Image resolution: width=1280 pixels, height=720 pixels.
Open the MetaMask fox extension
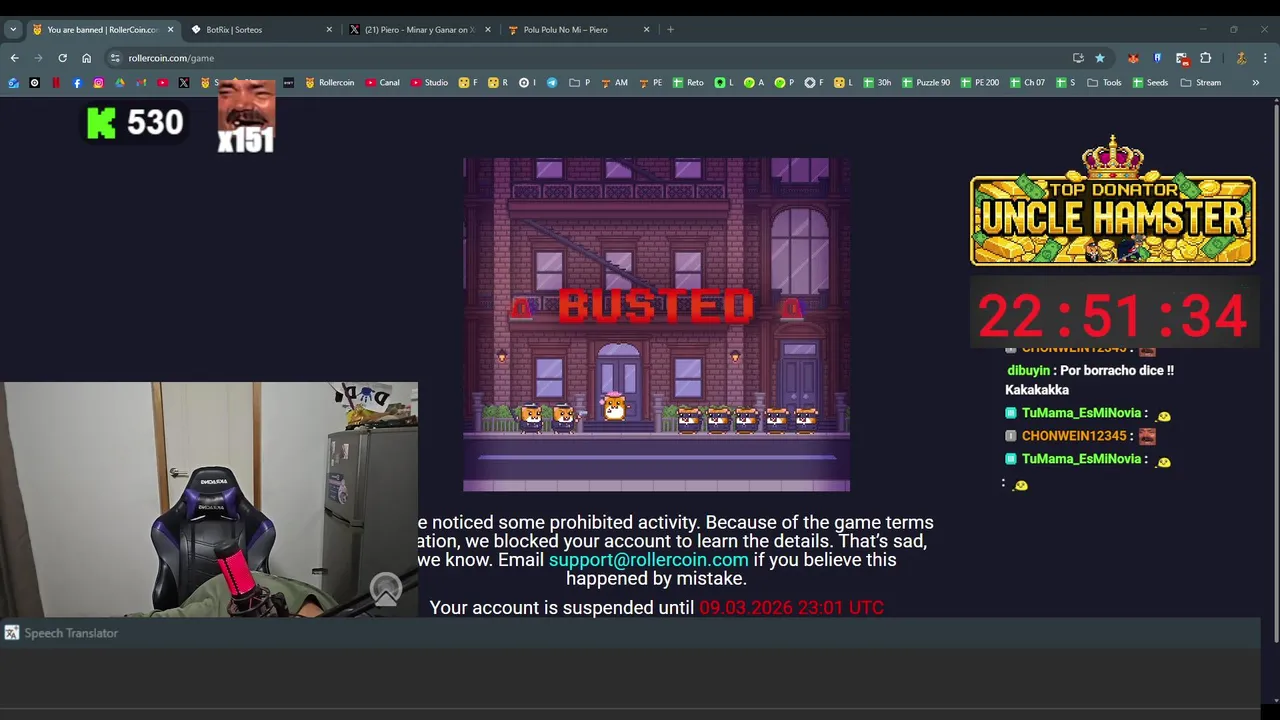point(1133,58)
